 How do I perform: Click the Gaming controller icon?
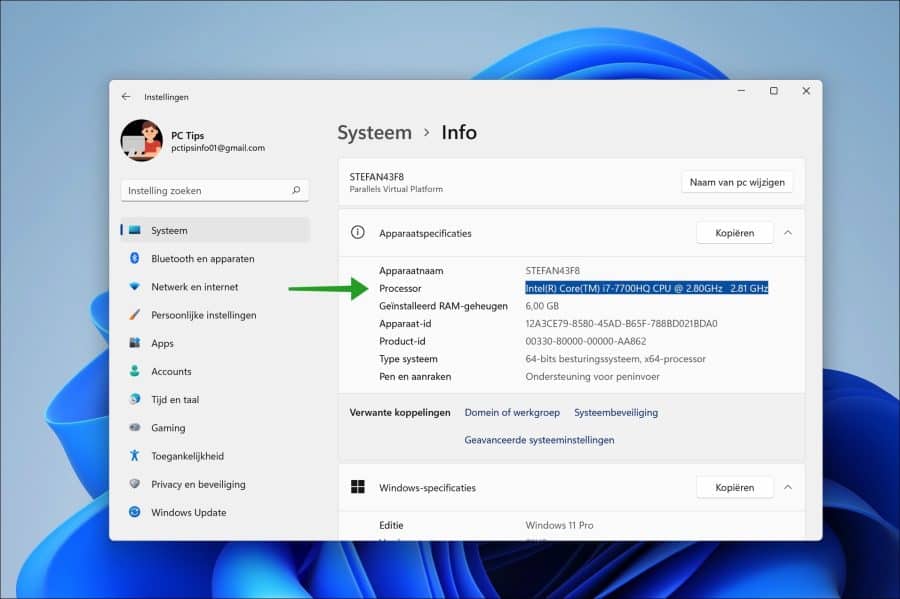(x=135, y=427)
